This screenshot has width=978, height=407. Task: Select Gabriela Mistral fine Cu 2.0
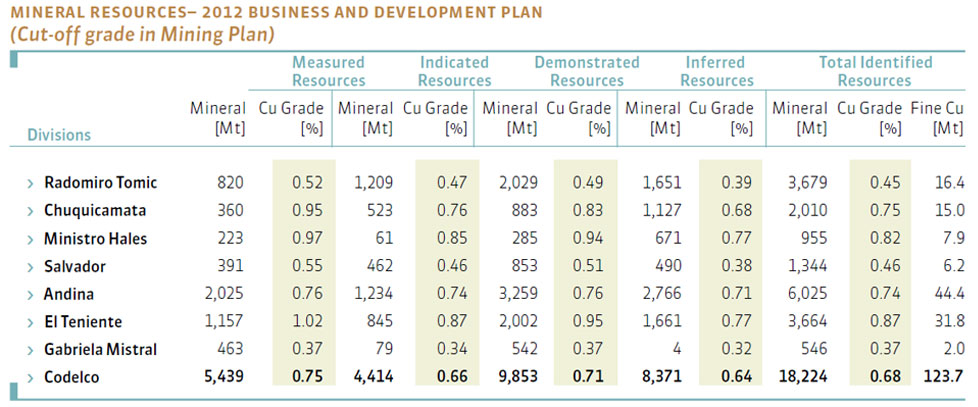(954, 350)
